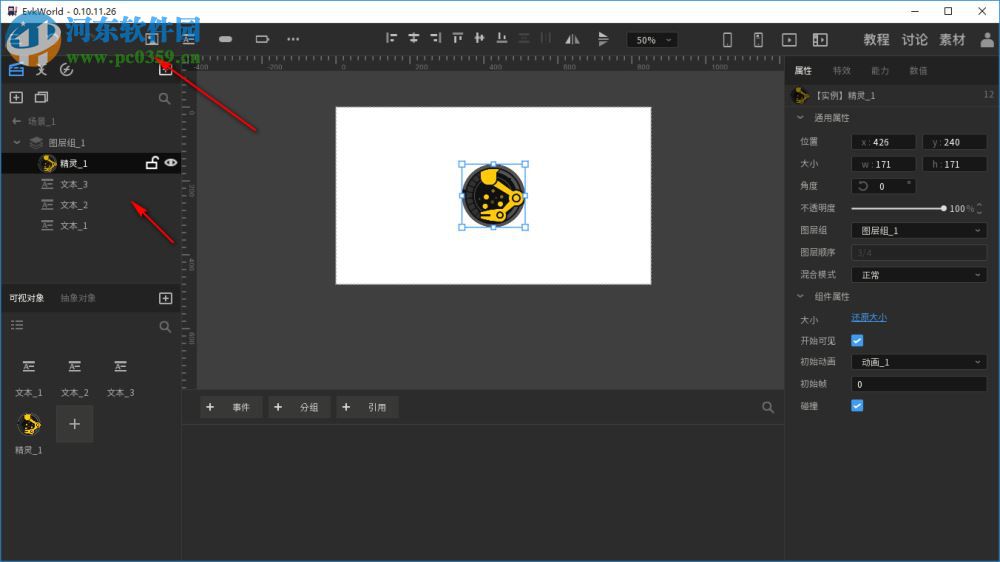
Task: Switch to the lightning events panel icon
Action: (x=66, y=70)
